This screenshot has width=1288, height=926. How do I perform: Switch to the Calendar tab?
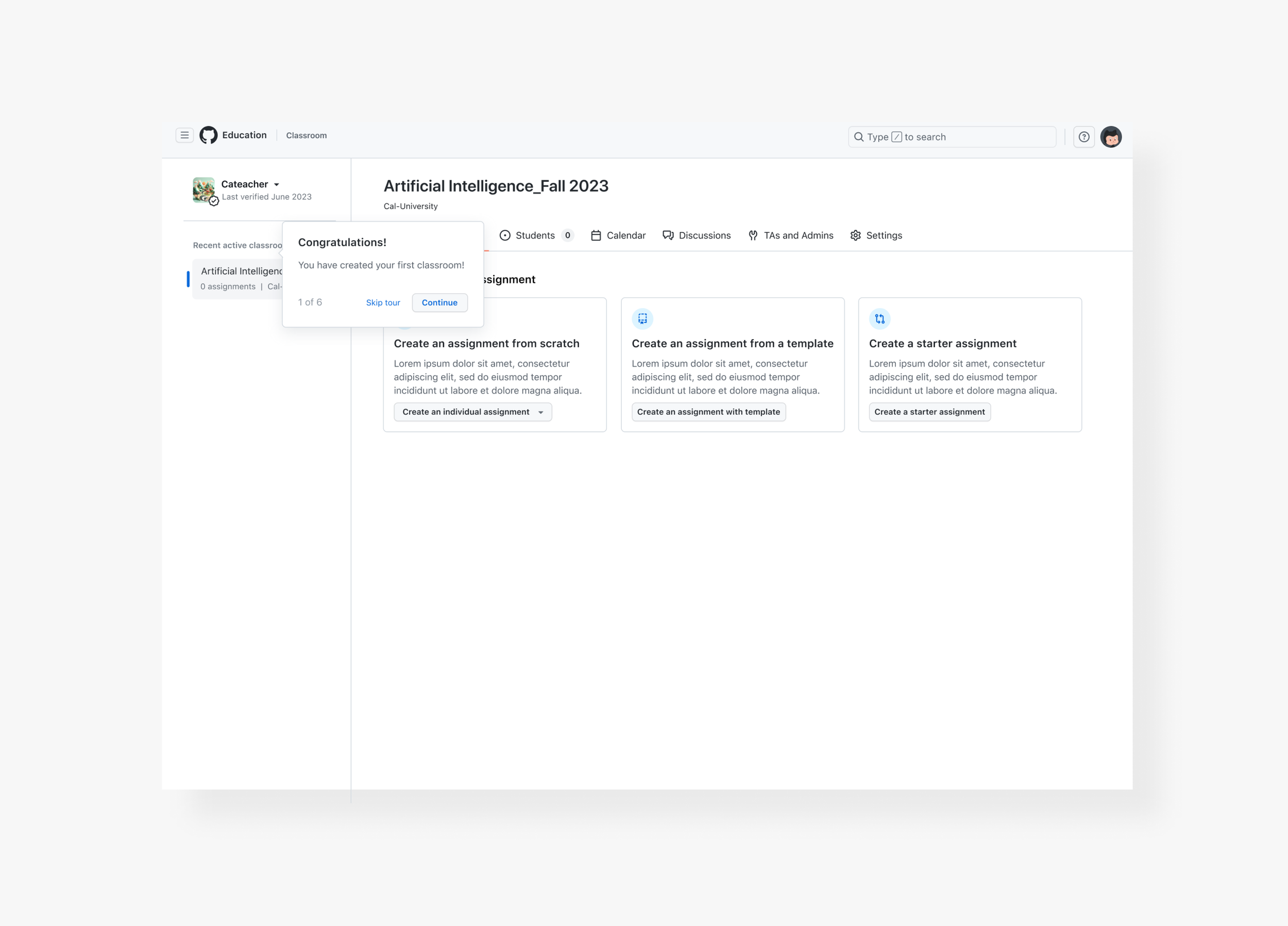tap(618, 235)
